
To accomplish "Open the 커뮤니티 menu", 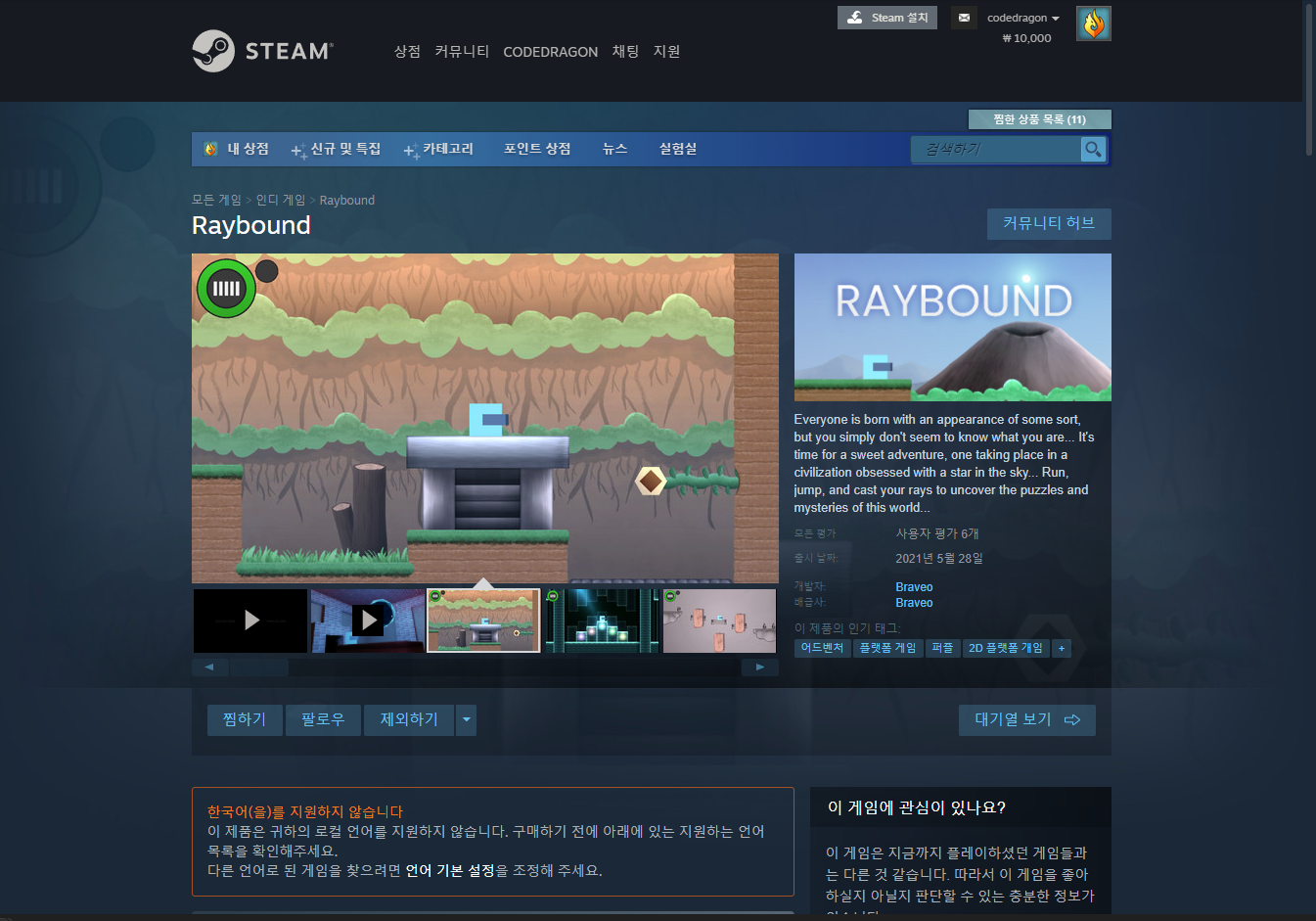I will pos(462,51).
